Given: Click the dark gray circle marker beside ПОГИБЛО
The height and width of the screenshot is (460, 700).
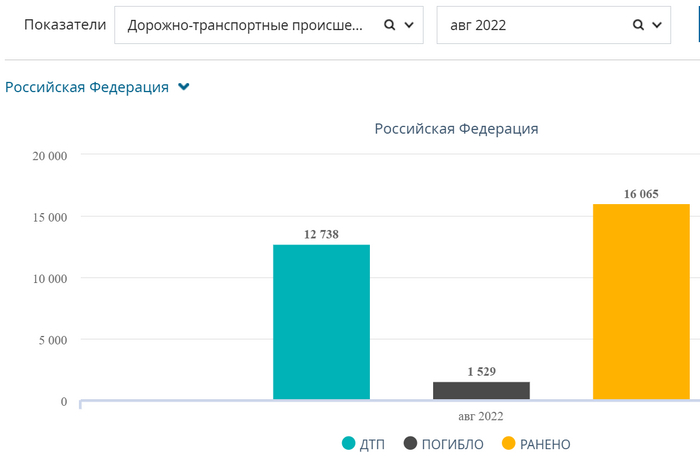Looking at the screenshot, I should 411,444.
